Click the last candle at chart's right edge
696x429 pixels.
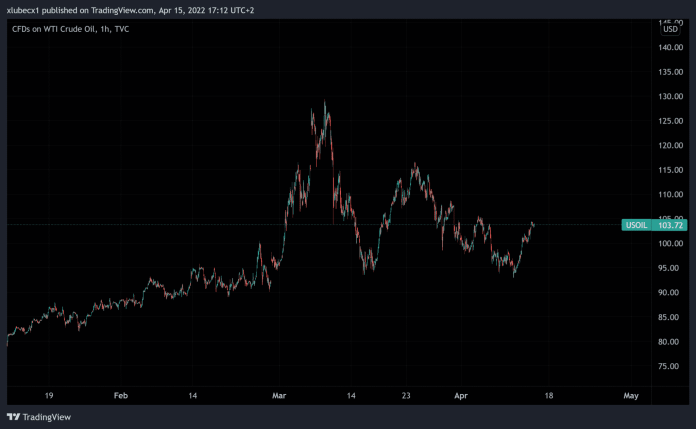pos(534,224)
